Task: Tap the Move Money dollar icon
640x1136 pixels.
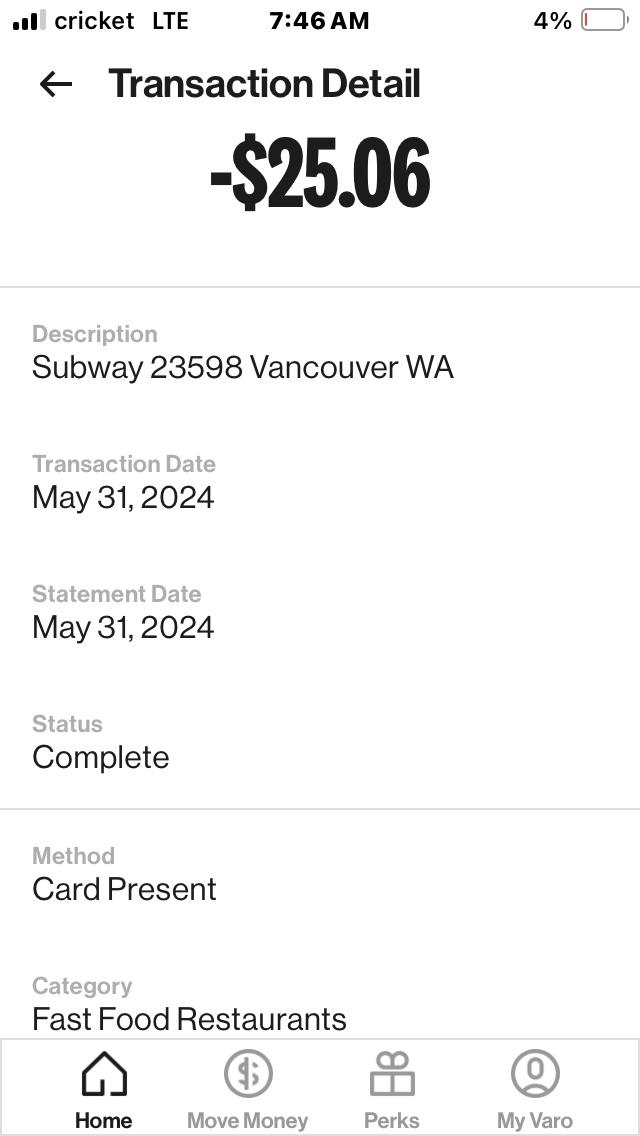Action: pyautogui.click(x=247, y=1076)
